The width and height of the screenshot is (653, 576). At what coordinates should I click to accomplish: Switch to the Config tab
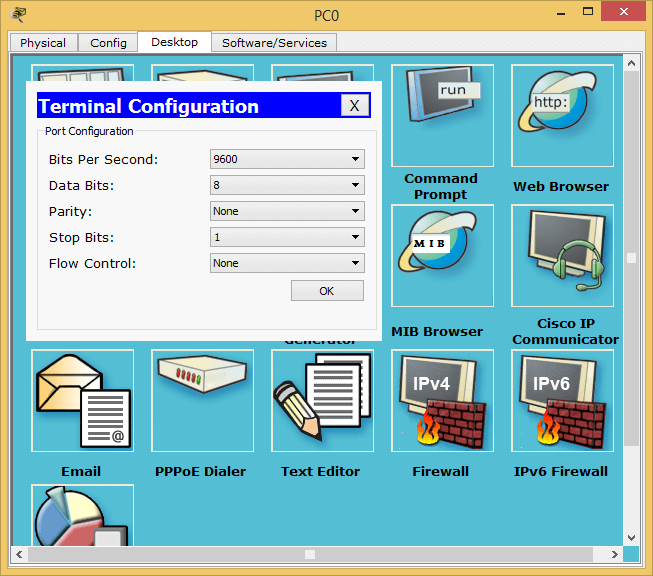[x=108, y=43]
